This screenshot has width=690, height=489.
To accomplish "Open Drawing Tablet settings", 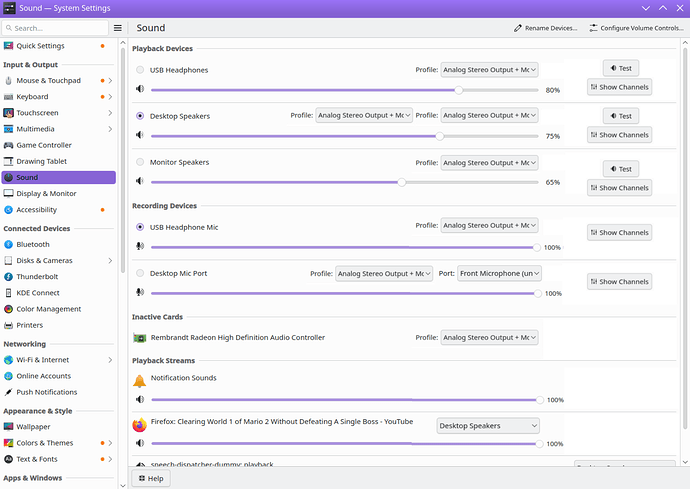I will (58, 162).
